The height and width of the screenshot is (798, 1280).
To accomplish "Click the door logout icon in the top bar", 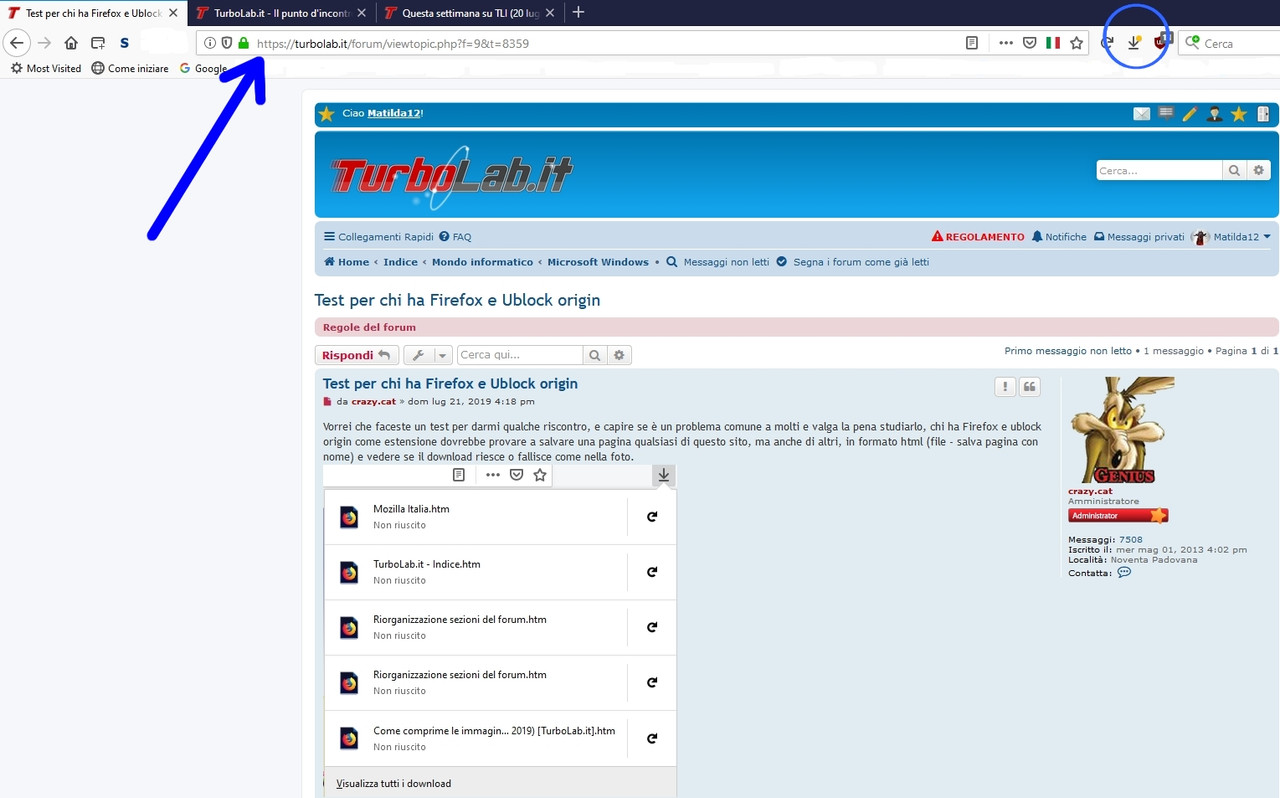I will pyautogui.click(x=1263, y=114).
